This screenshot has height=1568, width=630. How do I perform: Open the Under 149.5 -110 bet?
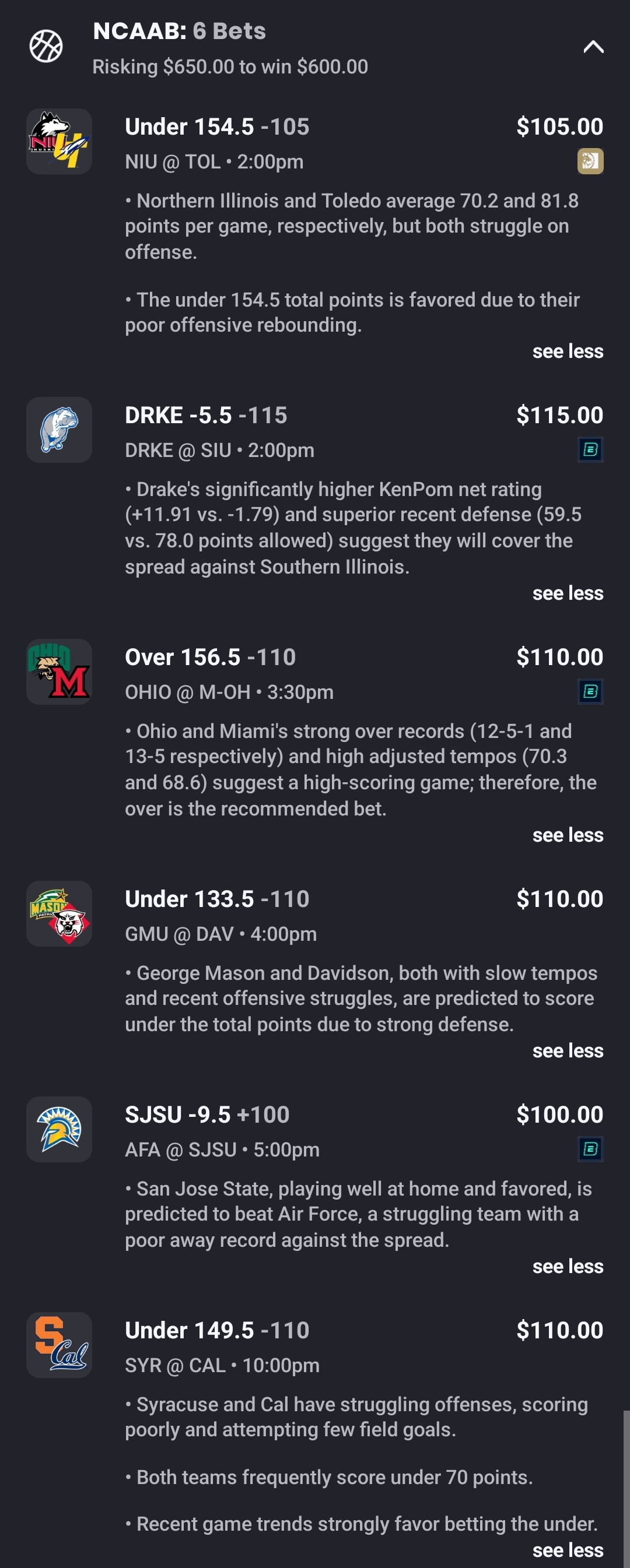tap(217, 1331)
